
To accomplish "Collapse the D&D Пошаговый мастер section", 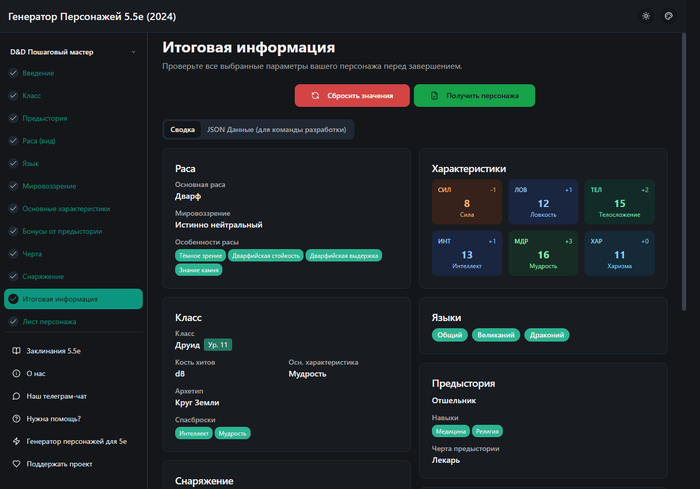I will [x=133, y=51].
